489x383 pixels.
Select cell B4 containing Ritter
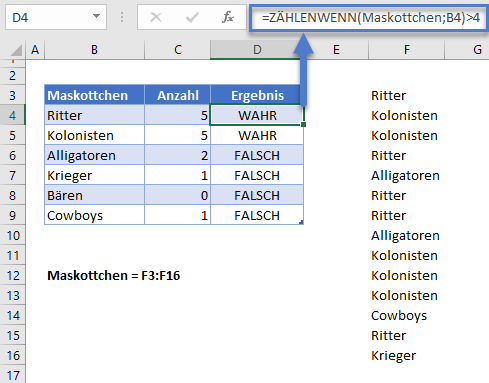click(x=94, y=115)
